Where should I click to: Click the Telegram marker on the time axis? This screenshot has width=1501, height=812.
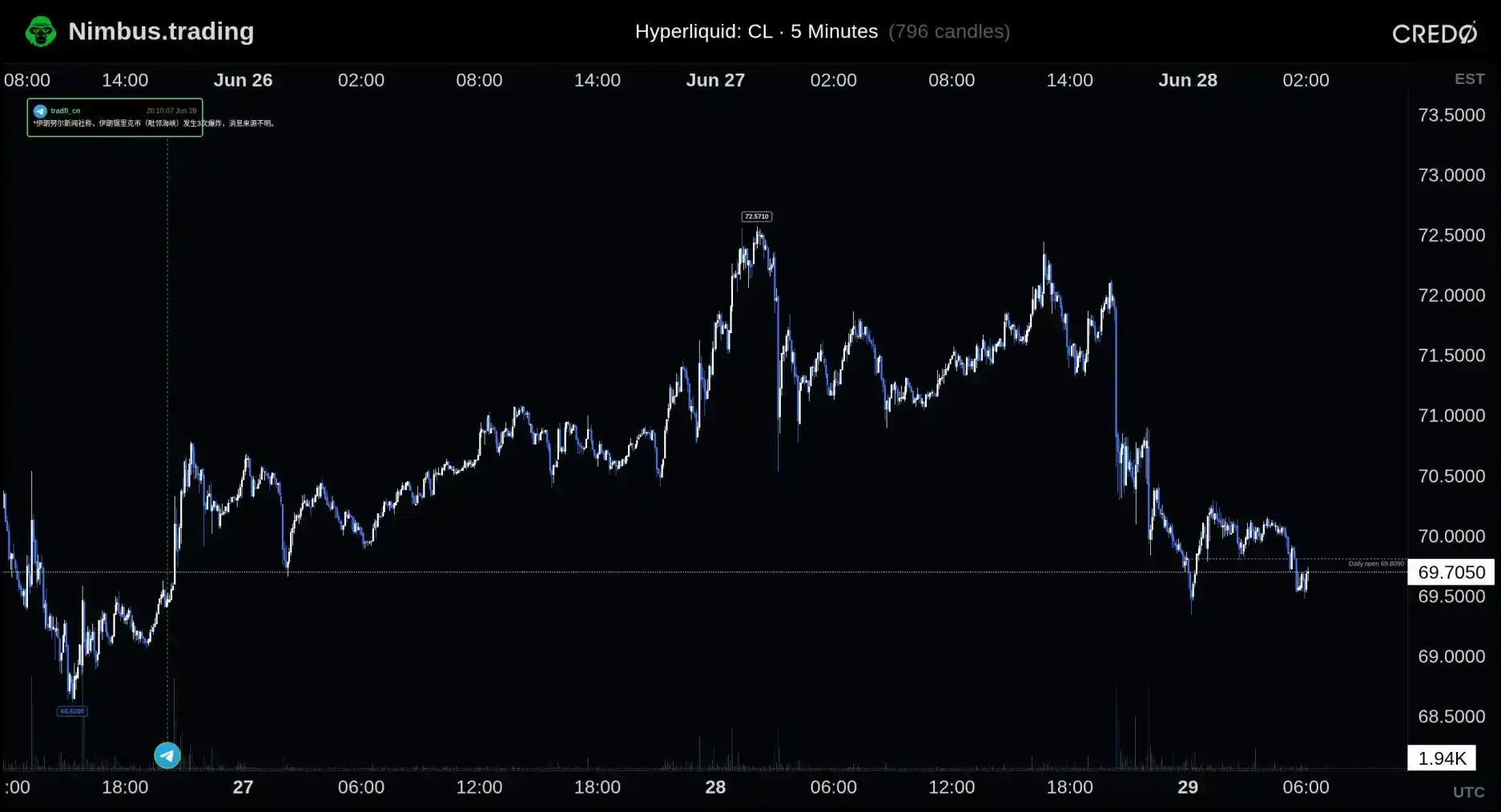click(x=167, y=755)
